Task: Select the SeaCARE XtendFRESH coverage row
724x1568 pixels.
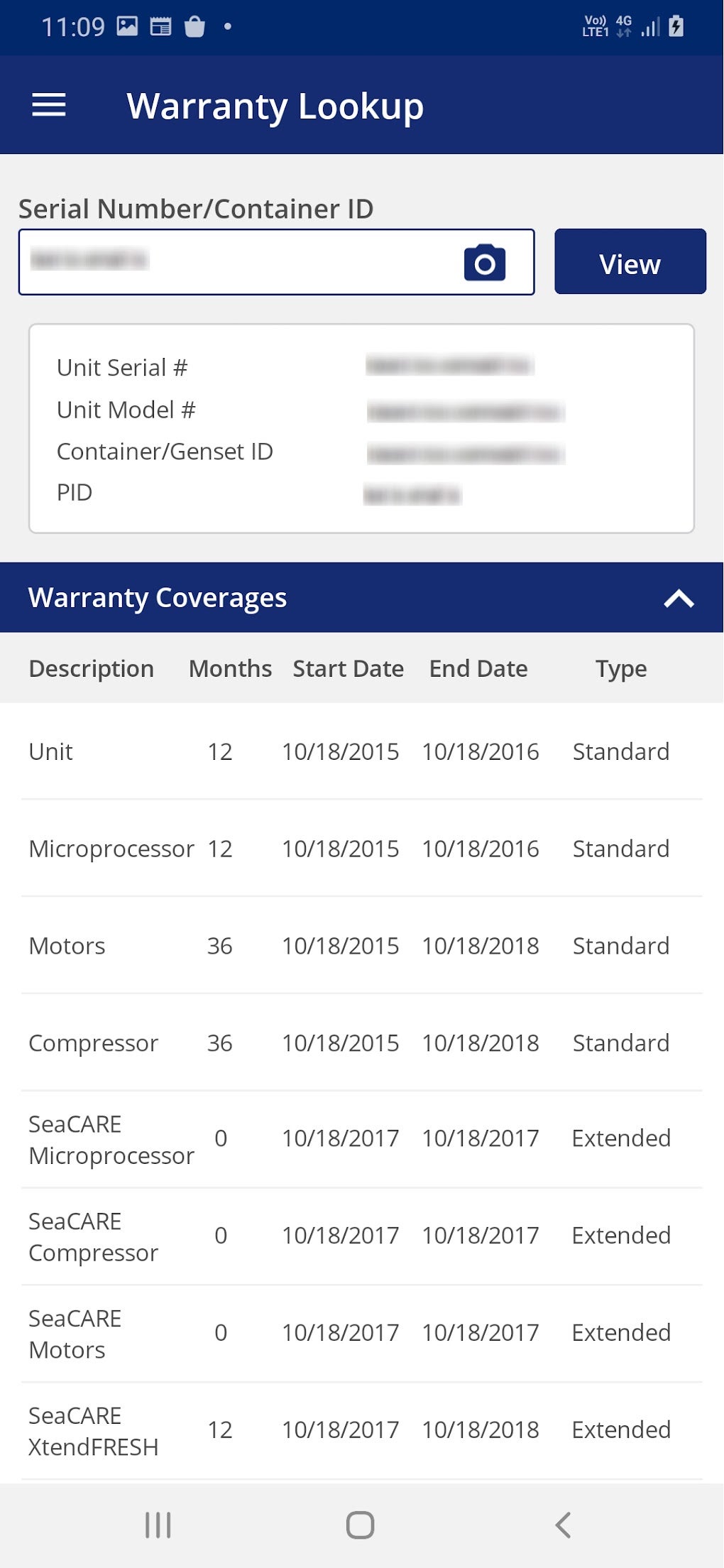Action: (x=361, y=1430)
